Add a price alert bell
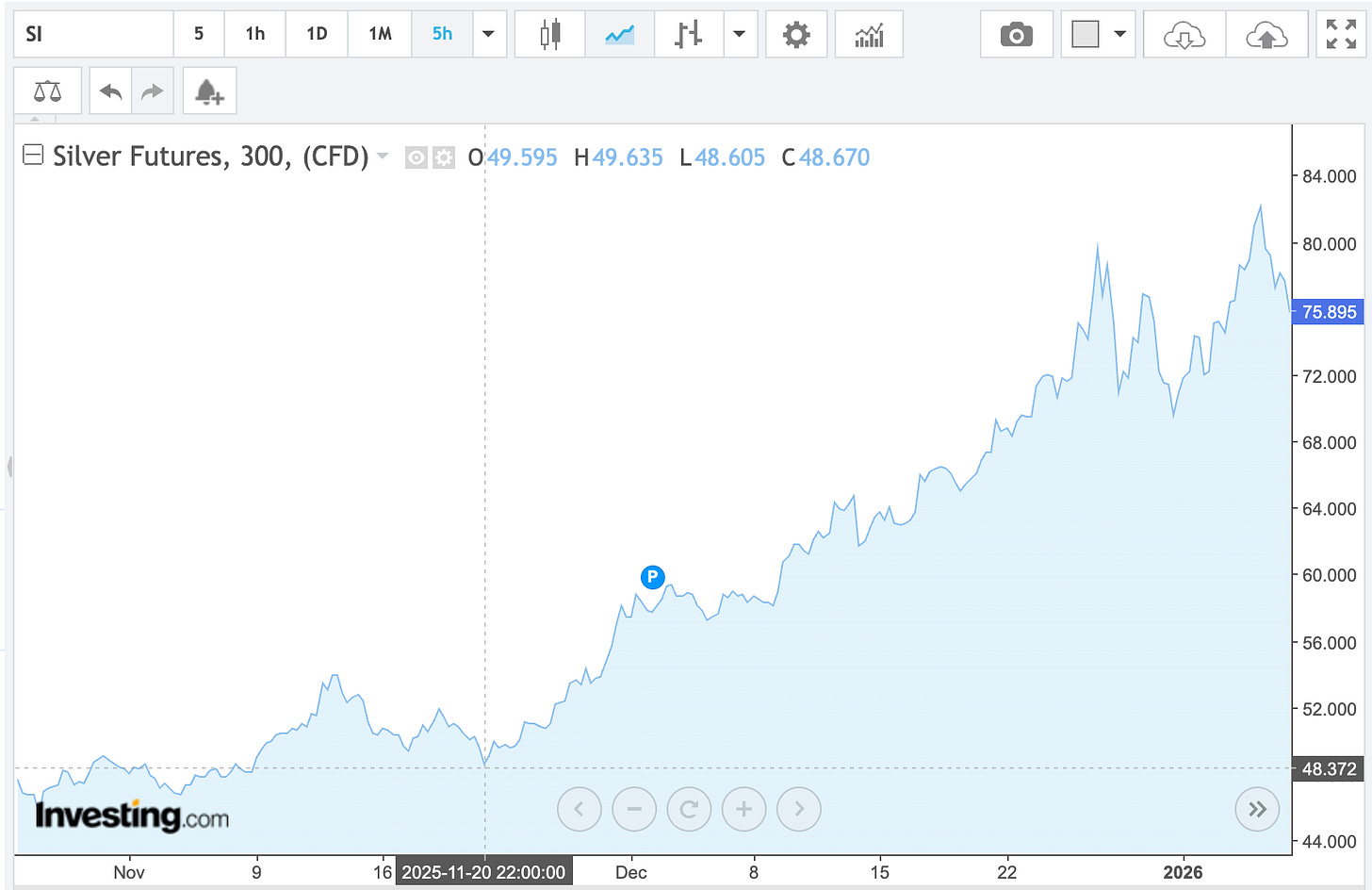This screenshot has height=890, width=1372. coord(208,91)
